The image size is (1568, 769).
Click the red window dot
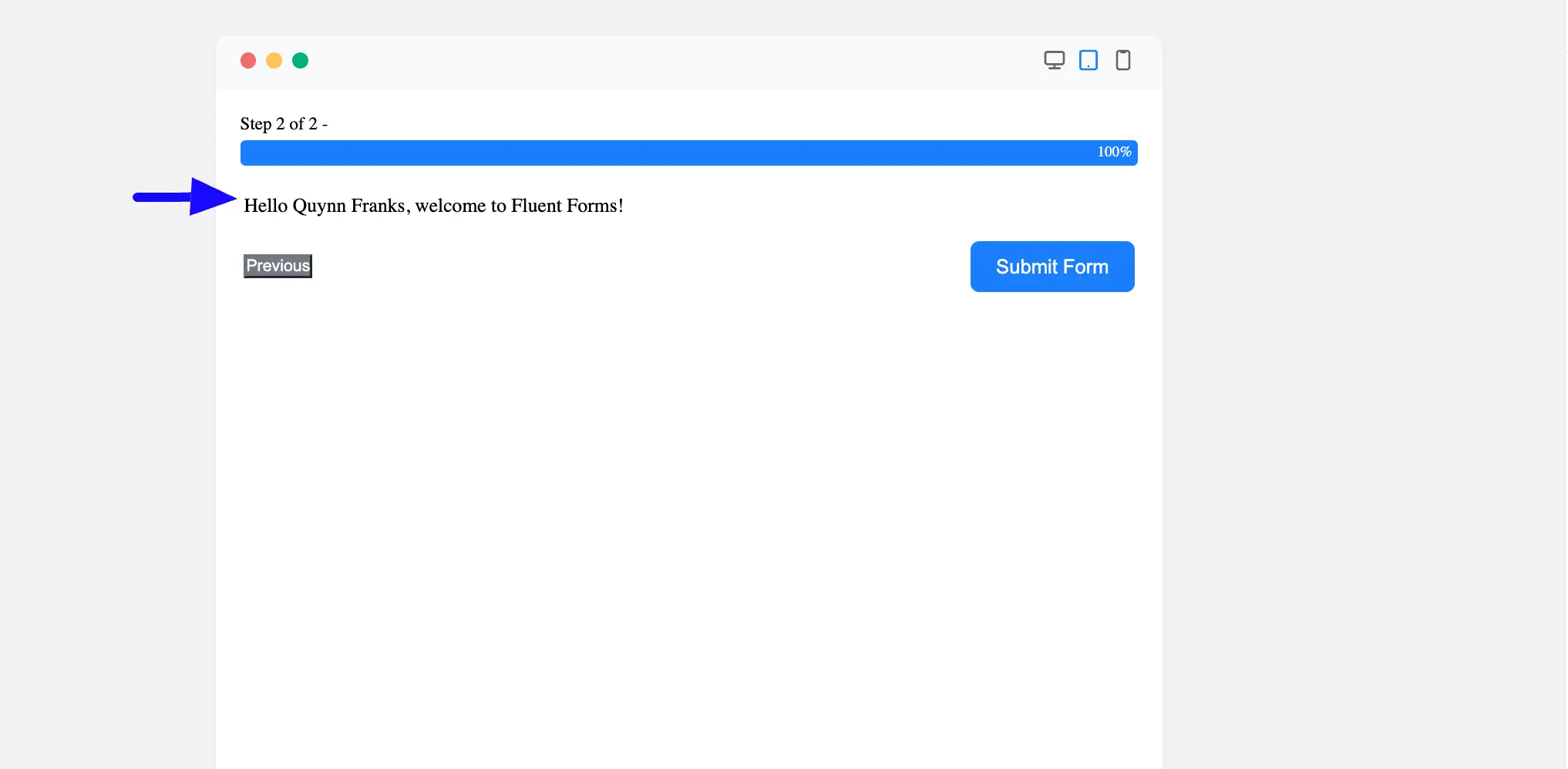click(x=248, y=61)
